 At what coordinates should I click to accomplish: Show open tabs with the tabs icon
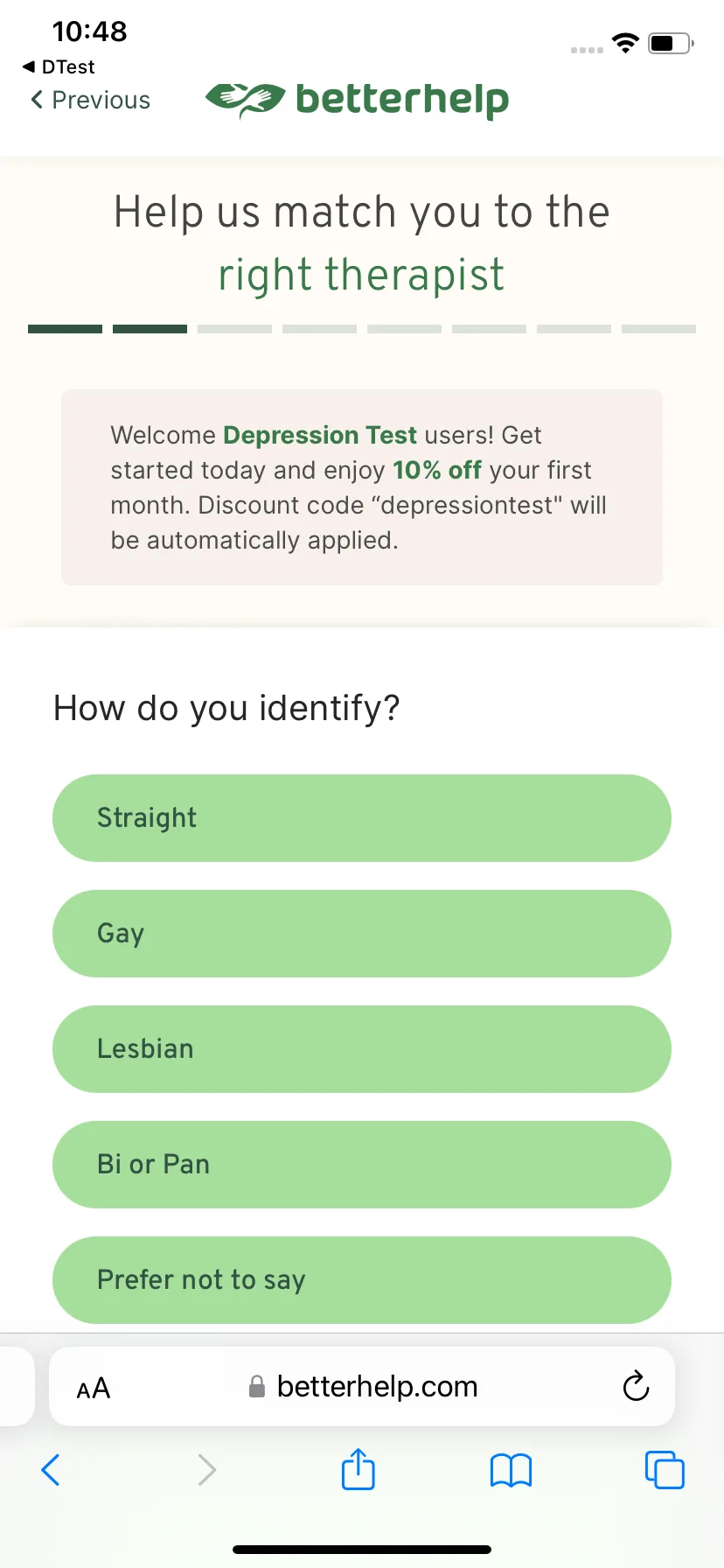665,1469
